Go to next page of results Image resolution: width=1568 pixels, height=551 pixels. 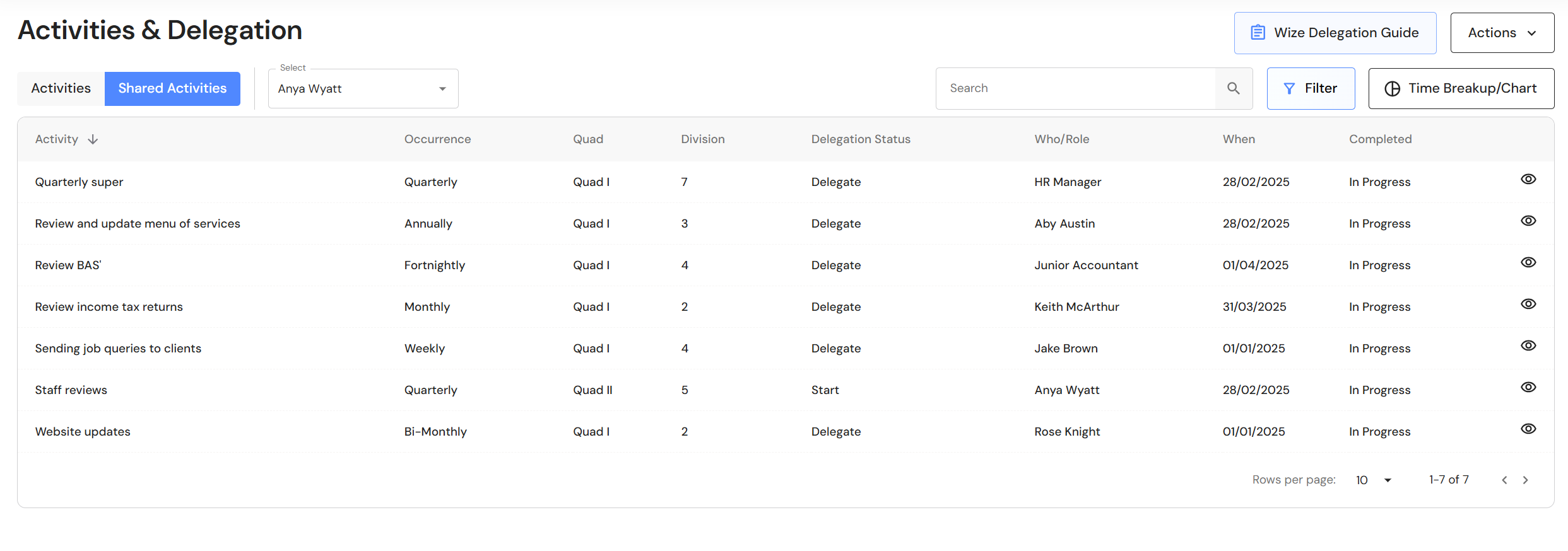tap(1526, 480)
